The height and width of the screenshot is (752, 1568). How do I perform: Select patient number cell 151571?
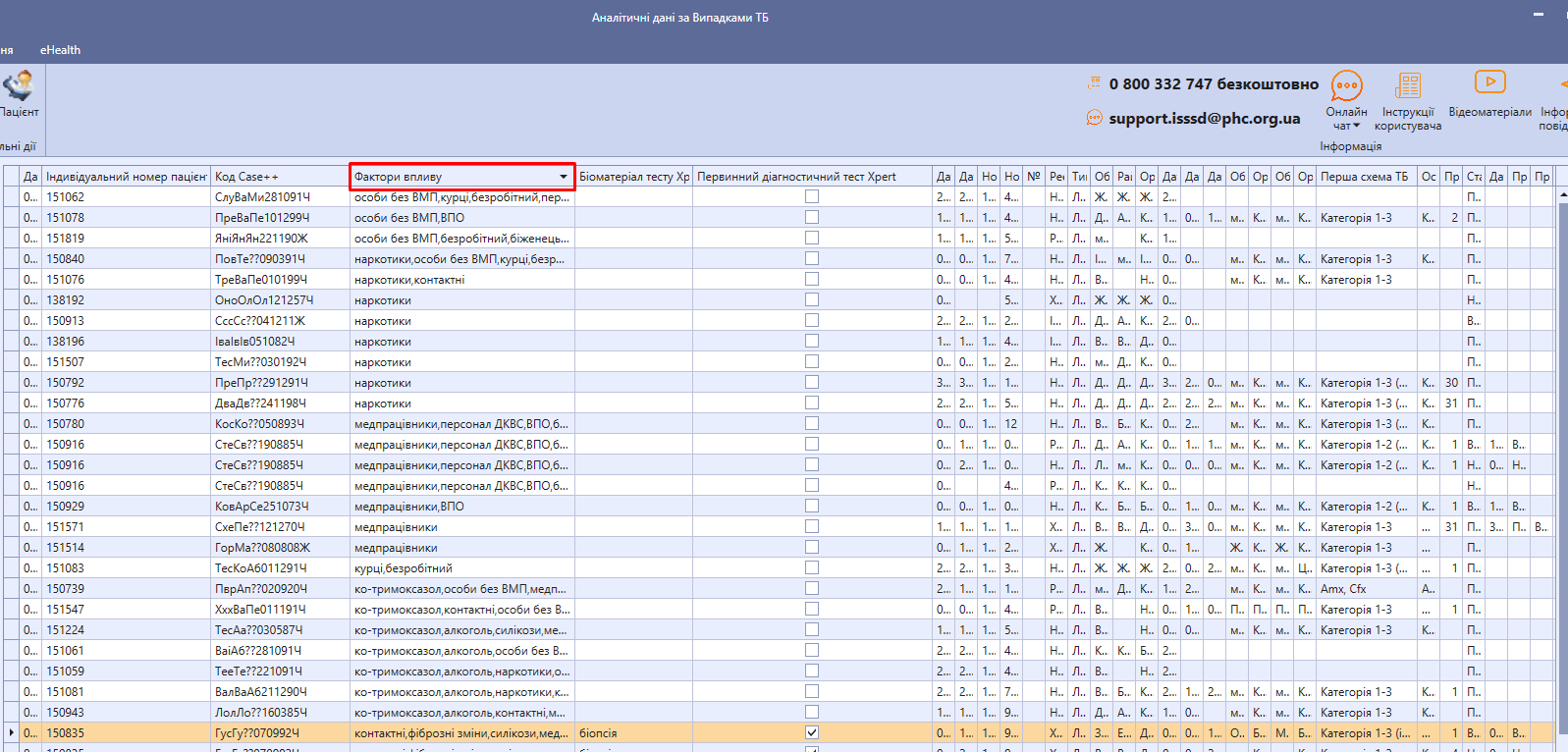[126, 527]
